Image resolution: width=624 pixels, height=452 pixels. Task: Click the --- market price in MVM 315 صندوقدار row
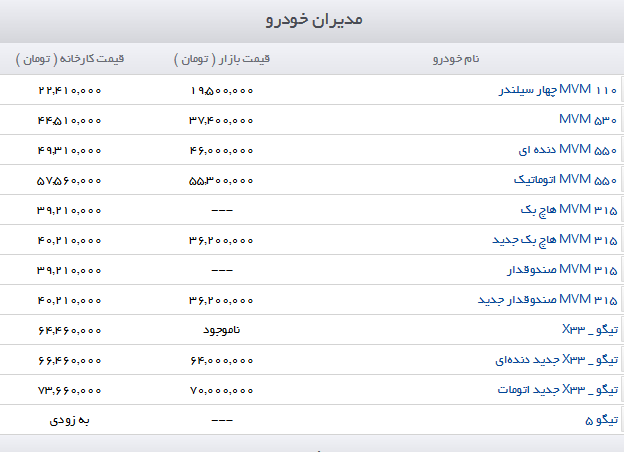222,270
